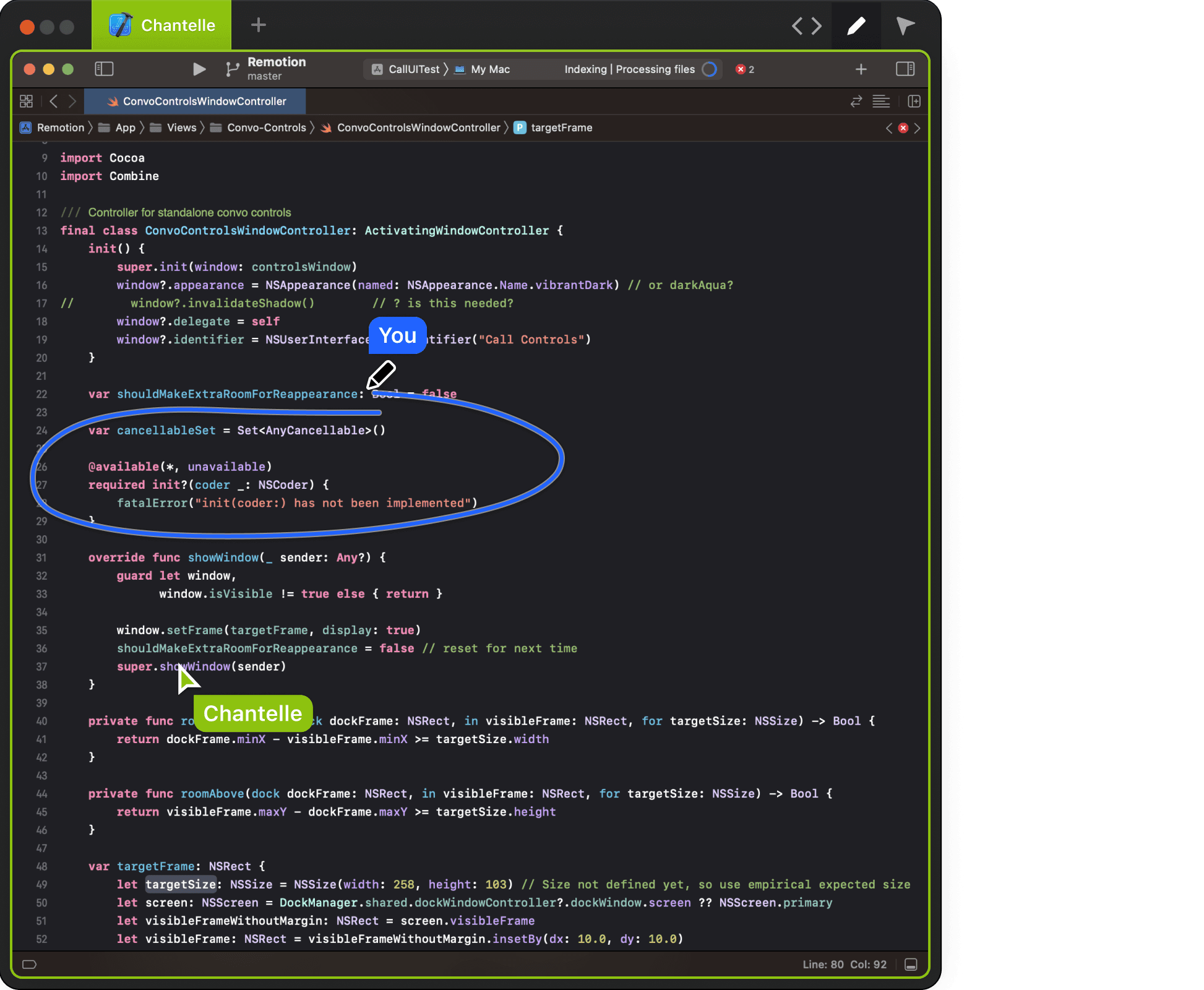
Task: Click the Indexing Processing files status
Action: coord(629,69)
